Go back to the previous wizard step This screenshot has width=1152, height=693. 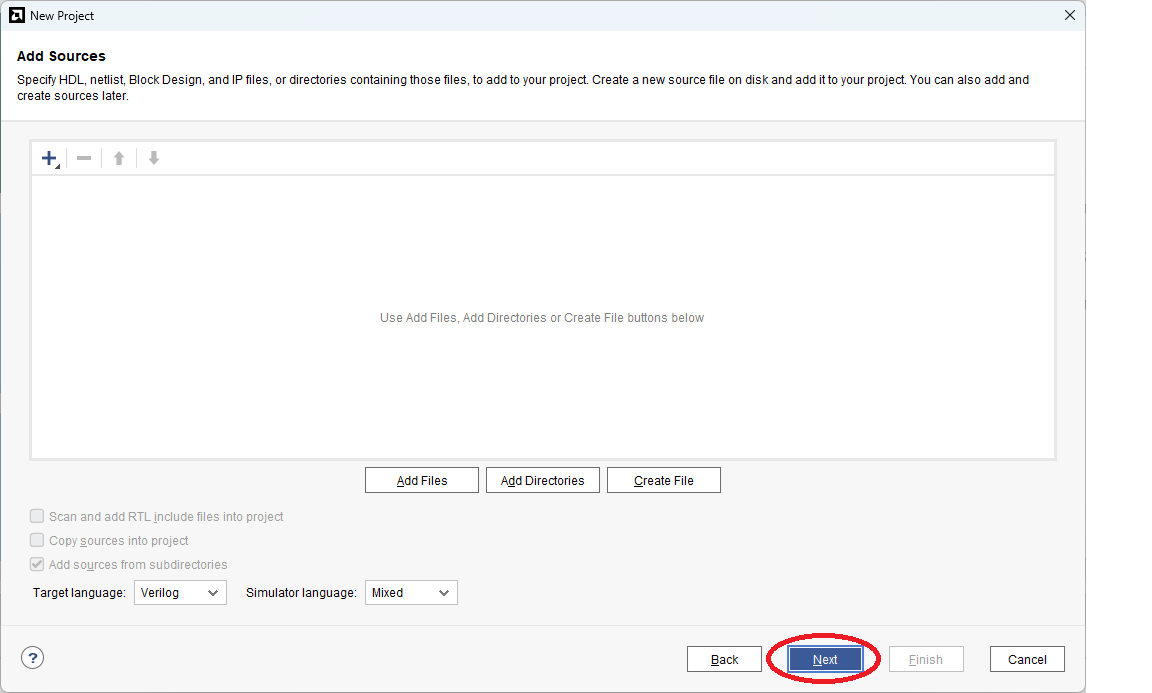[x=724, y=658]
